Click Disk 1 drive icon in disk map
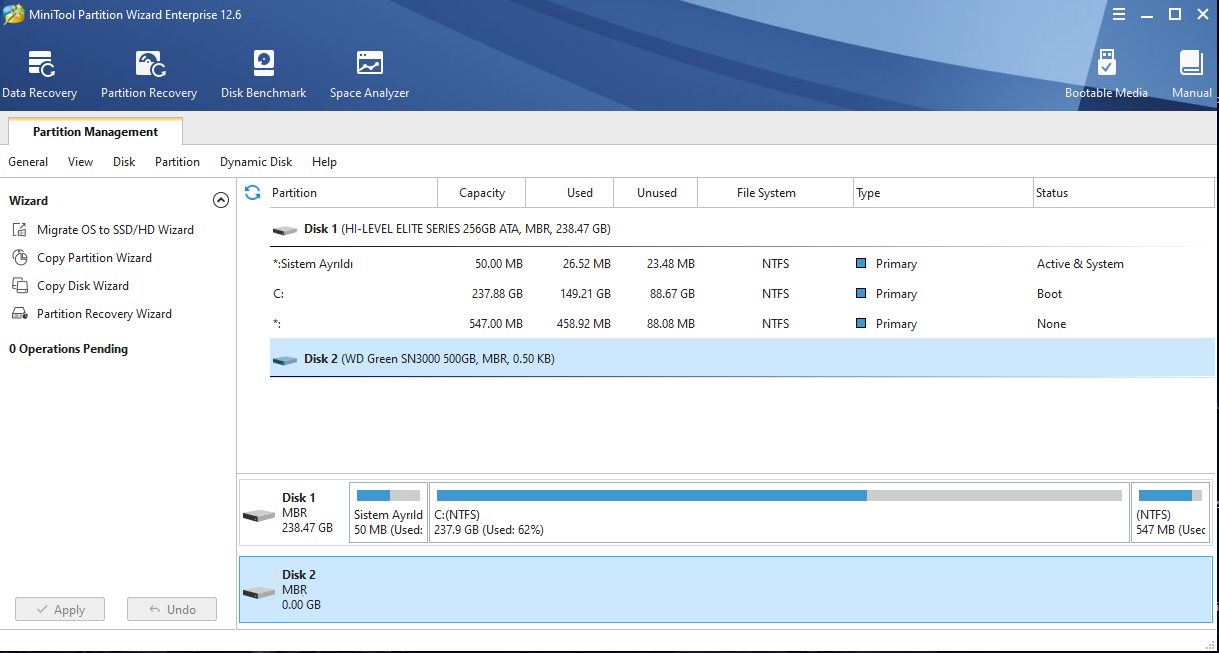Image resolution: width=1219 pixels, height=653 pixels. (x=258, y=515)
